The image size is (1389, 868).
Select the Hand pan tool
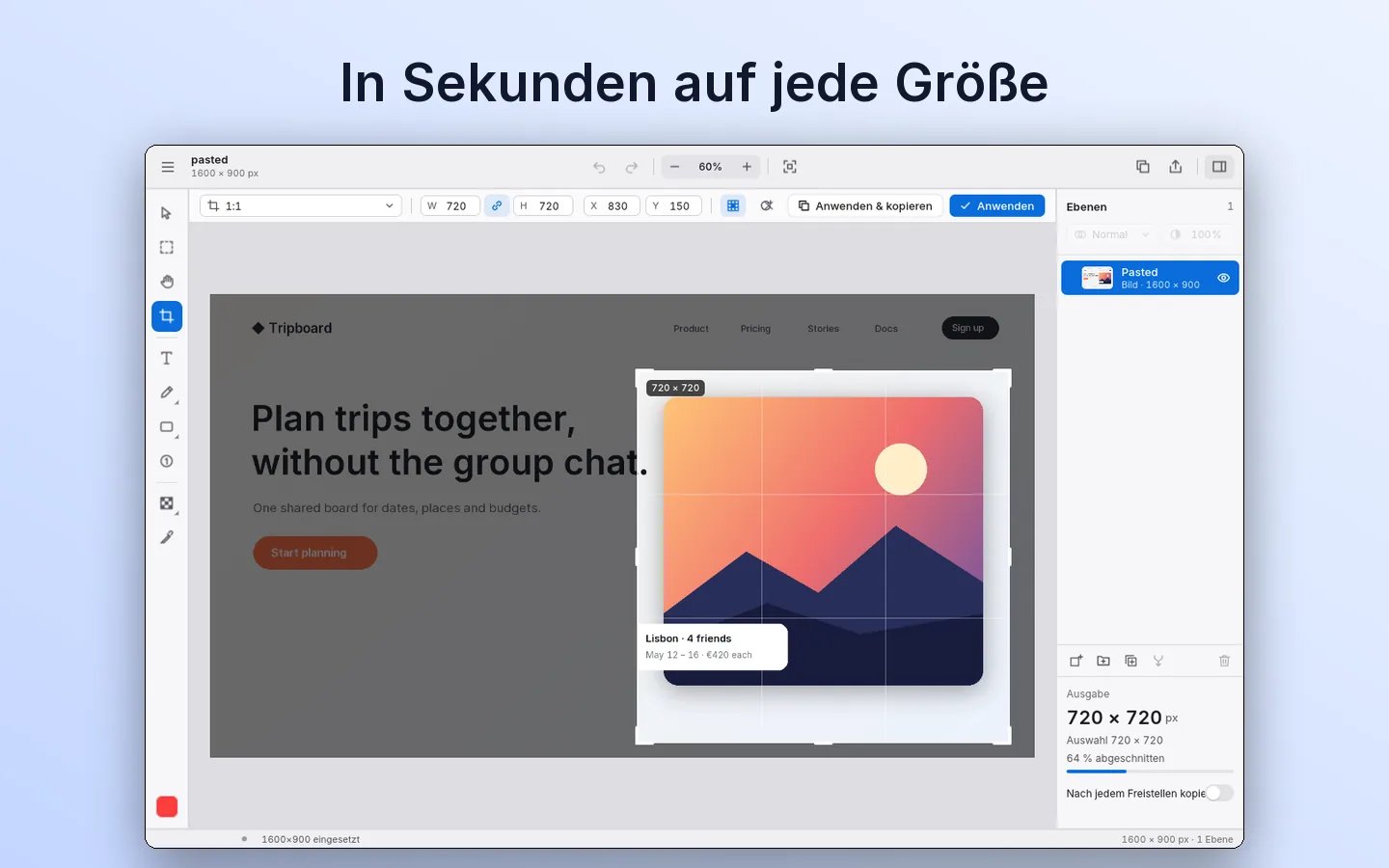(x=167, y=282)
